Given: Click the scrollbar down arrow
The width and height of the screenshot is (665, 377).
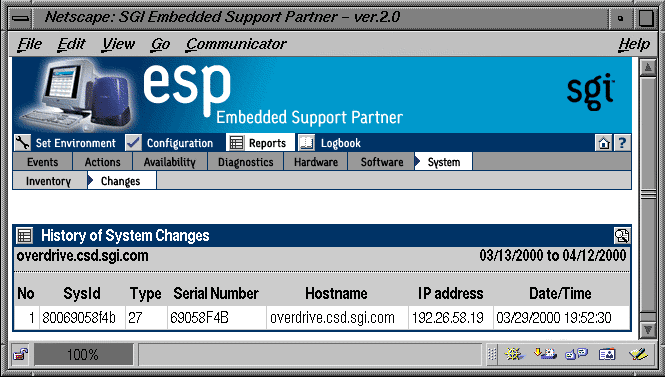Looking at the screenshot, I should click(x=648, y=330).
